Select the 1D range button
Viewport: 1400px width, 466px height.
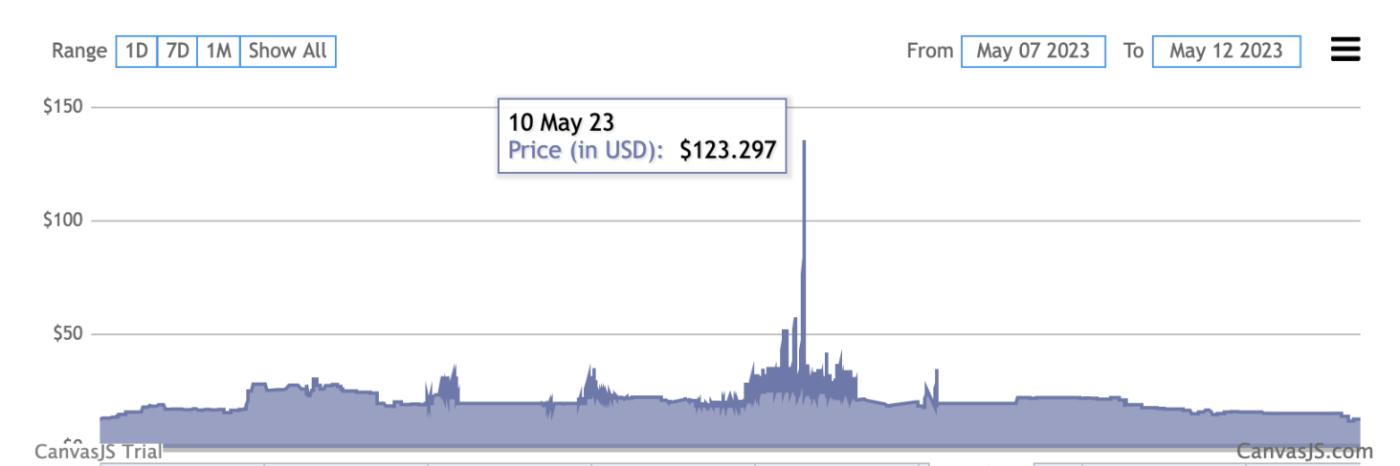(137, 51)
